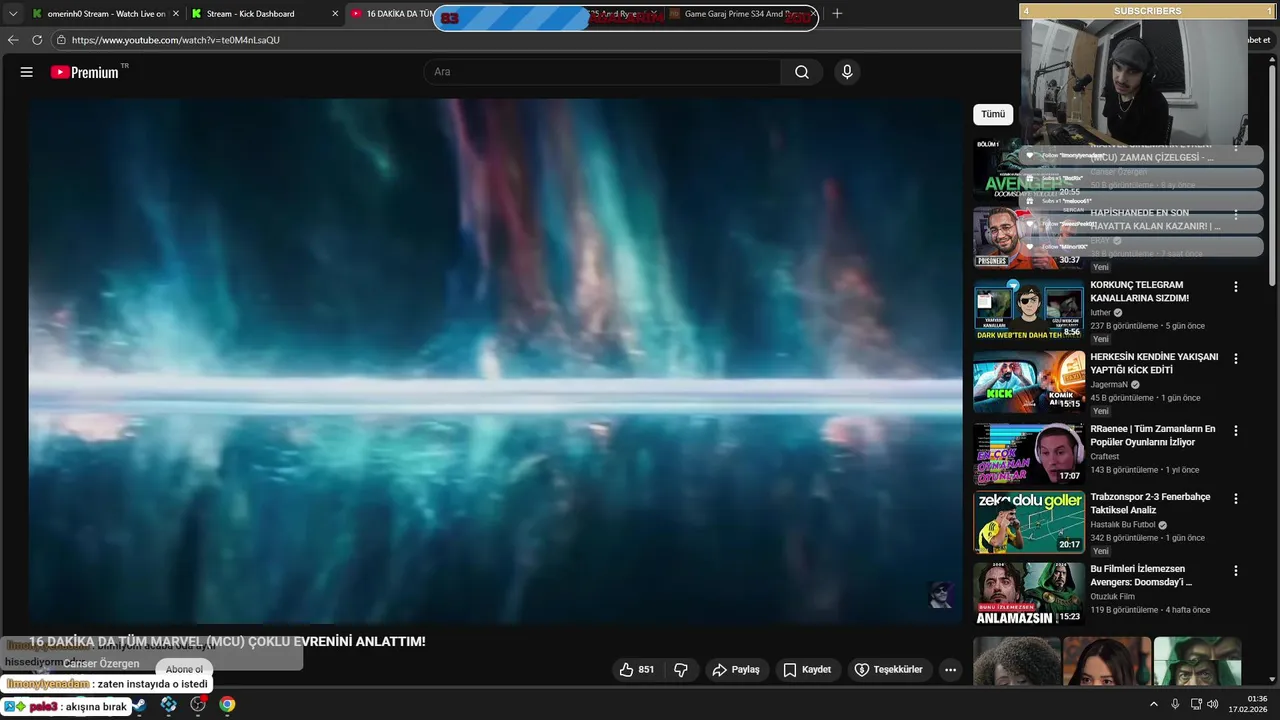Open the network status tray icon
1280x720 pixels.
pyautogui.click(x=1196, y=705)
